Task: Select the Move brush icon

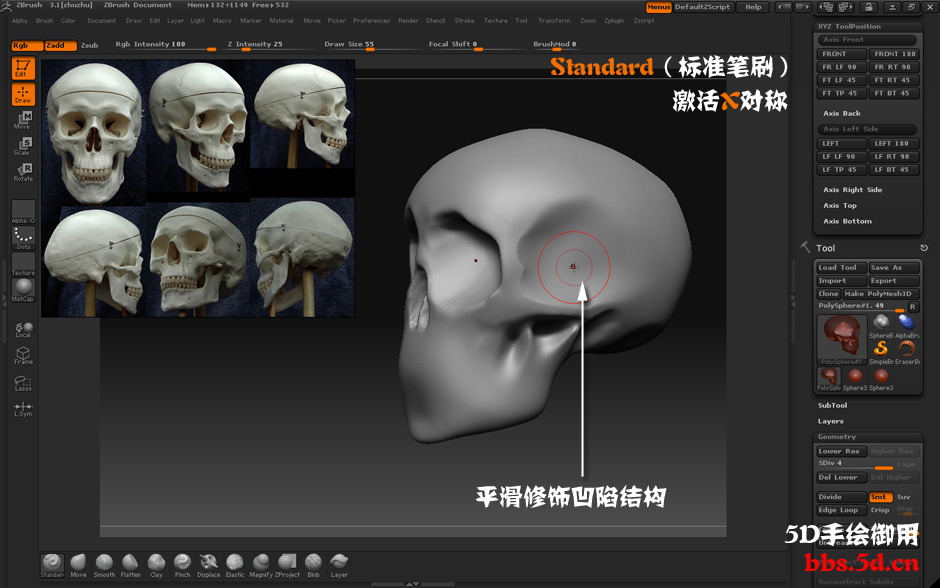Action: pyautogui.click(x=79, y=566)
